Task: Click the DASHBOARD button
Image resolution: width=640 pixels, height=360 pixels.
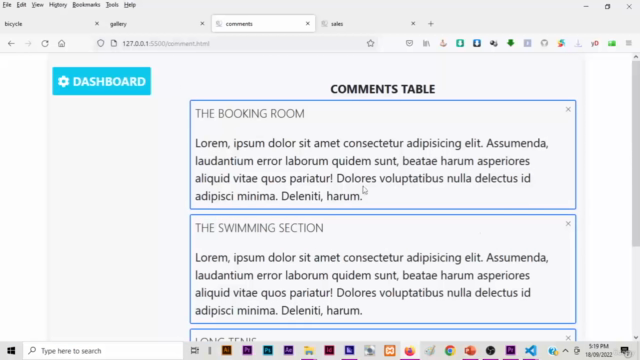Action: click(102, 81)
